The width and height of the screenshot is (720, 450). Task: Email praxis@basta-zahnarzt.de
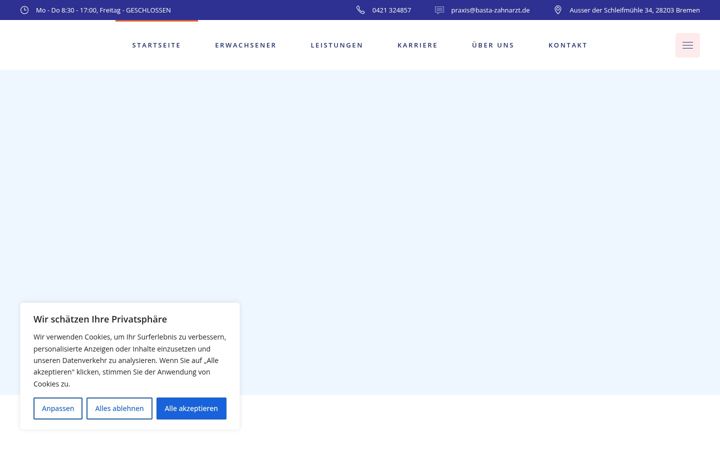(490, 10)
